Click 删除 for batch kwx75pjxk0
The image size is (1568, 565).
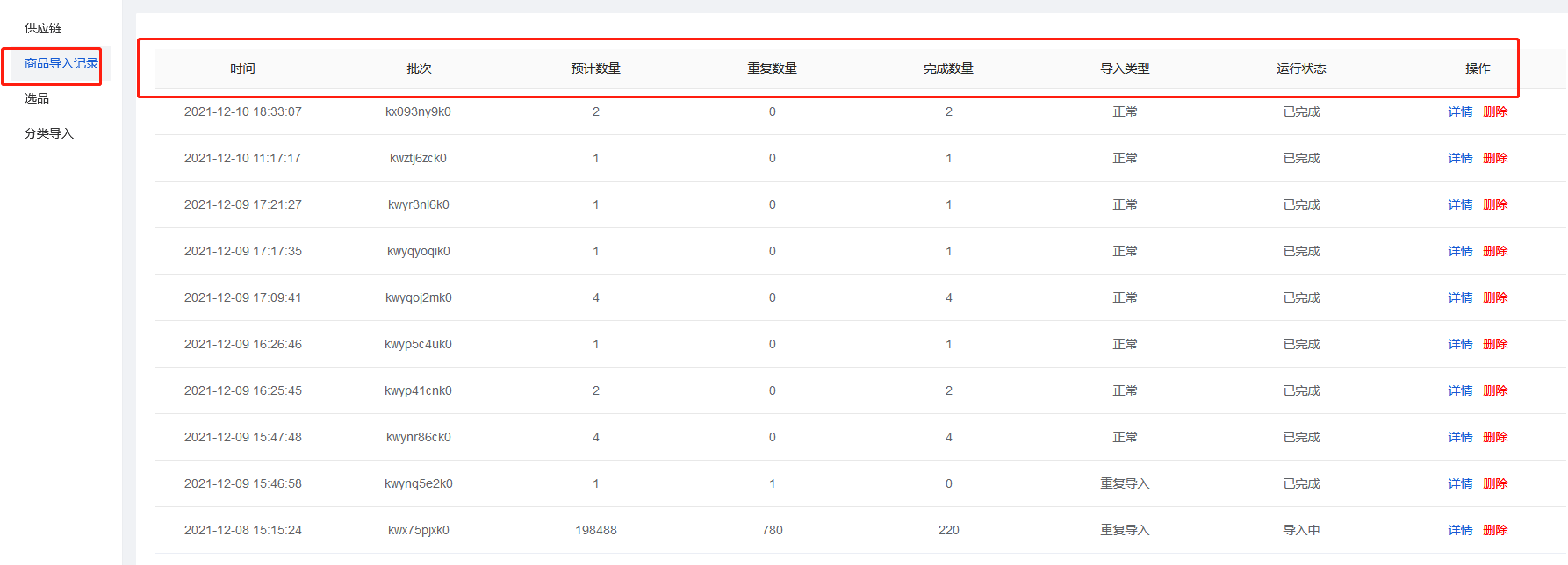click(x=1495, y=530)
